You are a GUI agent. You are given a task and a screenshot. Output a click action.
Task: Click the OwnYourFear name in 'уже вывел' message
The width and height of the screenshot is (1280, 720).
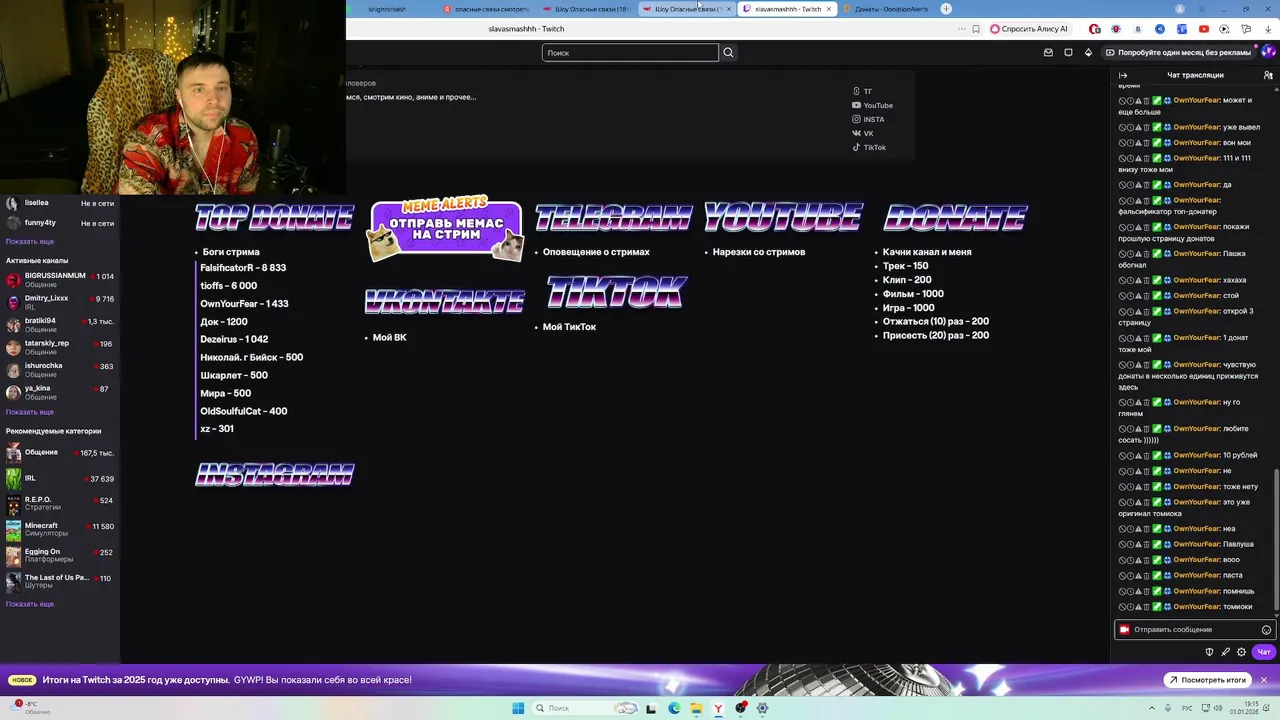pos(1197,127)
